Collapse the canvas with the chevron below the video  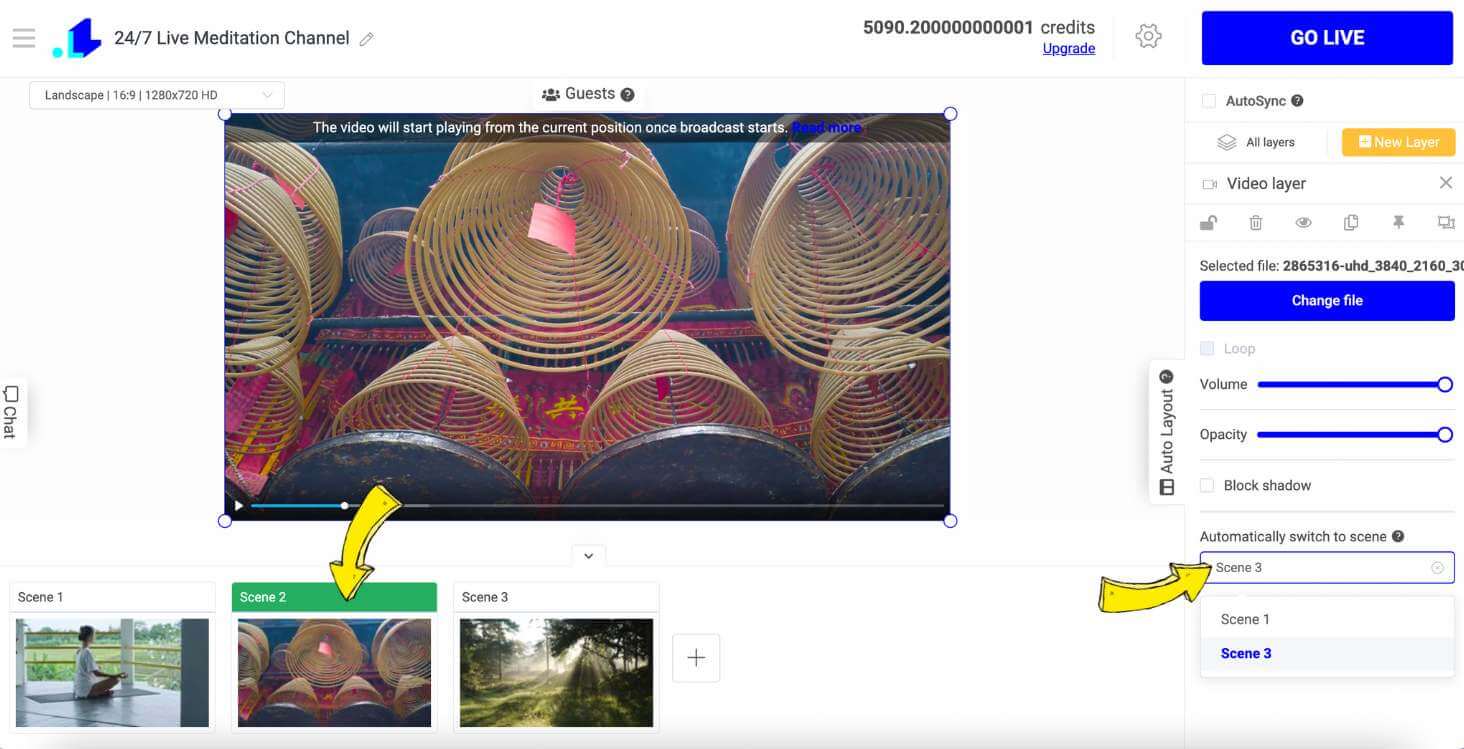588,556
